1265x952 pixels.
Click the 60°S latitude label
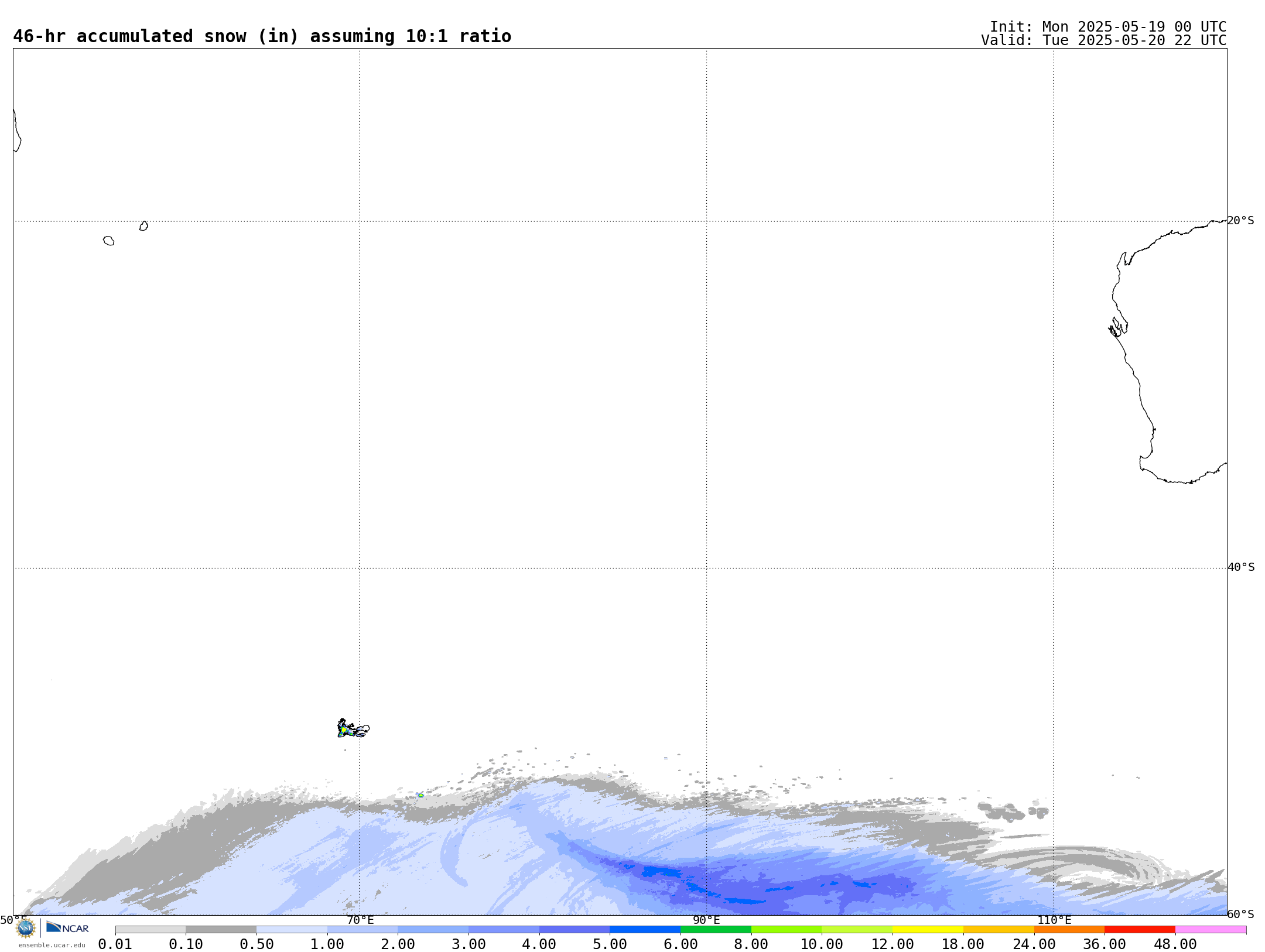click(x=1241, y=914)
